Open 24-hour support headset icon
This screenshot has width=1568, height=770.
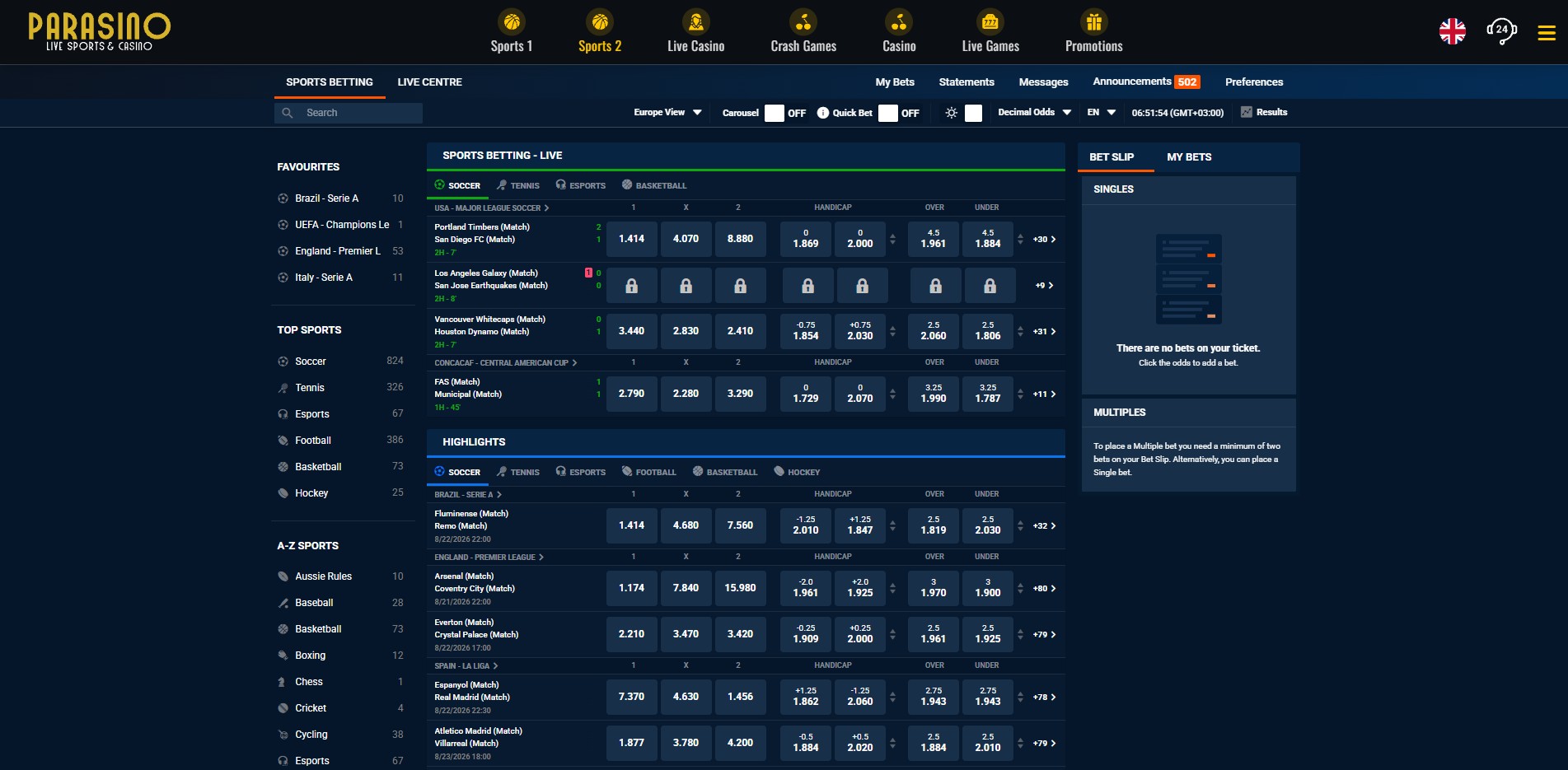coord(1502,31)
